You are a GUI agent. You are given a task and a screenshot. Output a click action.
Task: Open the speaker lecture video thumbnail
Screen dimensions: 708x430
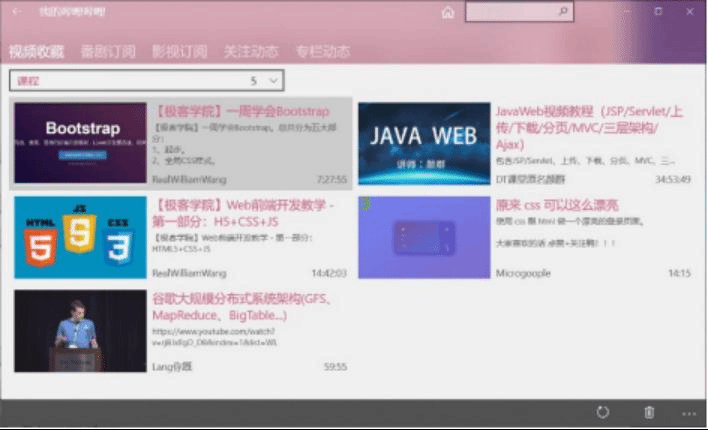point(80,331)
